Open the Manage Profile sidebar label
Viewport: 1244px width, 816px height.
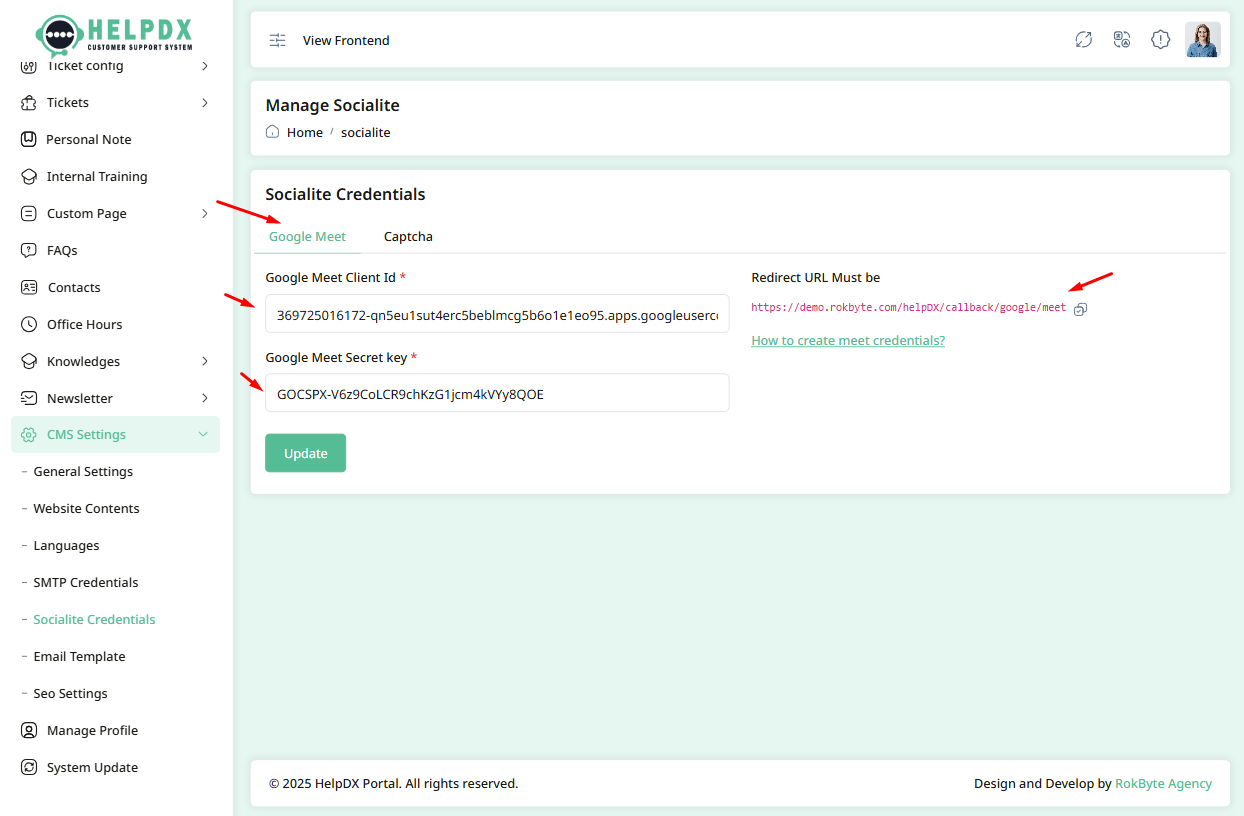tap(92, 730)
